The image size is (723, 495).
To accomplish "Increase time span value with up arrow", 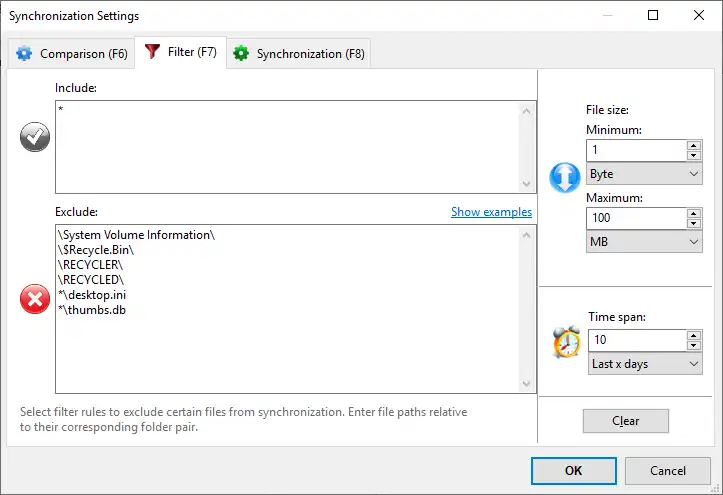I will click(x=693, y=336).
